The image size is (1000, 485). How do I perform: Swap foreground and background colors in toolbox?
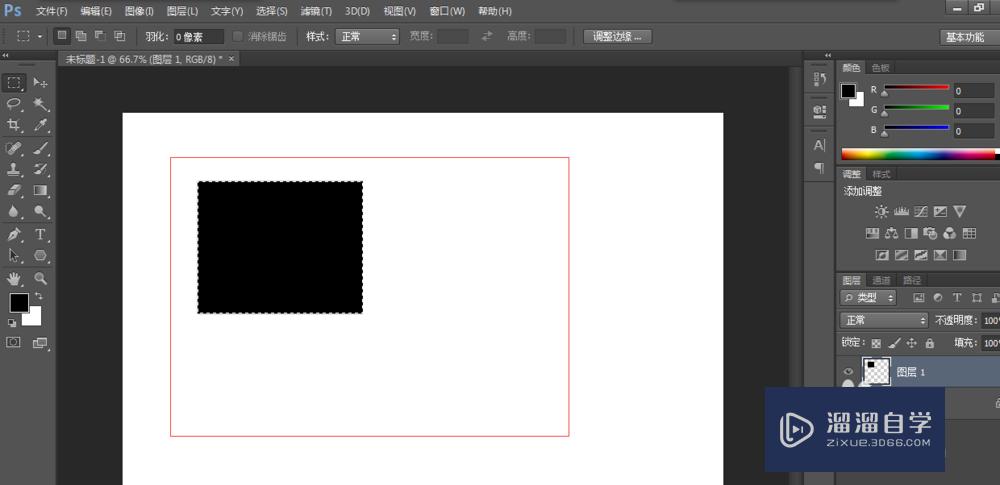[x=39, y=296]
